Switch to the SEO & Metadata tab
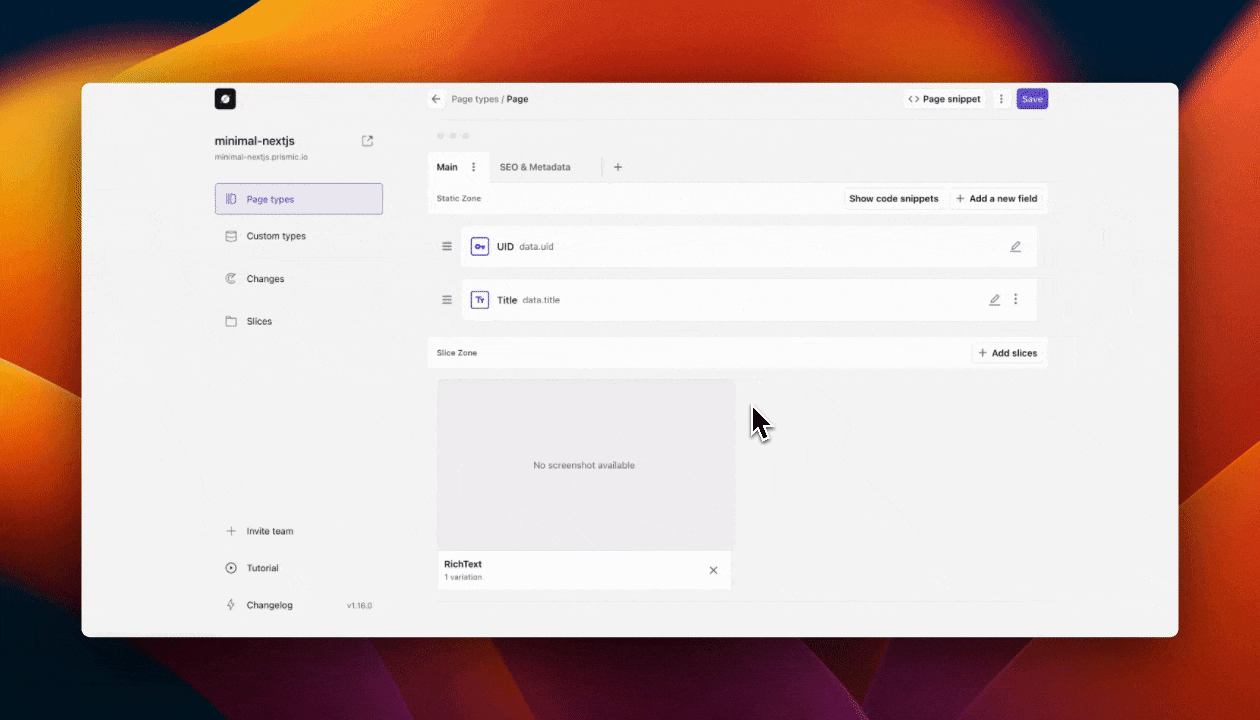 [535, 167]
